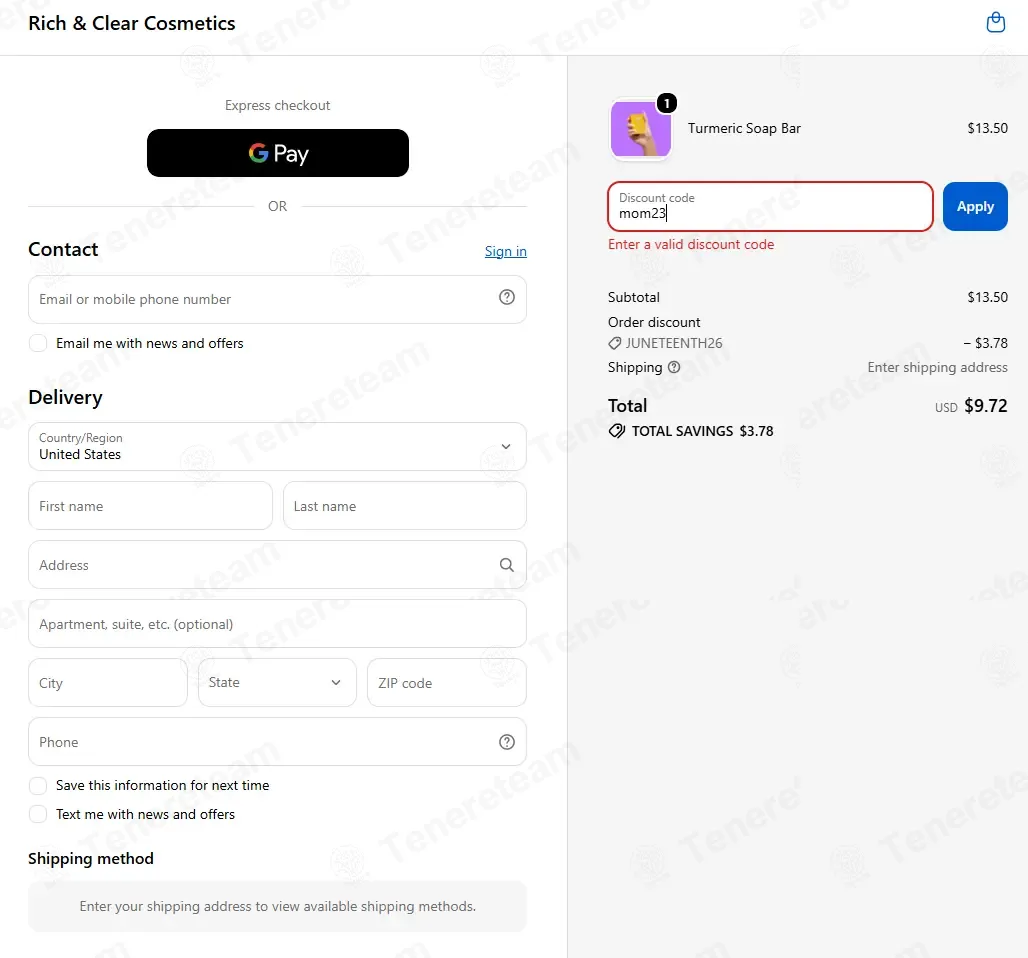The width and height of the screenshot is (1028, 958).
Task: Open the shopping bag cart icon
Action: 995,22
